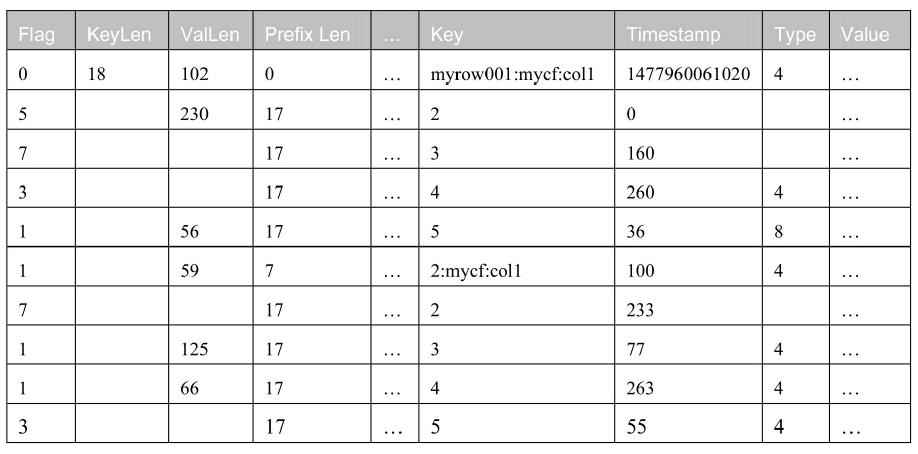Click the Prefix Len column header
The width and height of the screenshot is (918, 454).
[312, 30]
